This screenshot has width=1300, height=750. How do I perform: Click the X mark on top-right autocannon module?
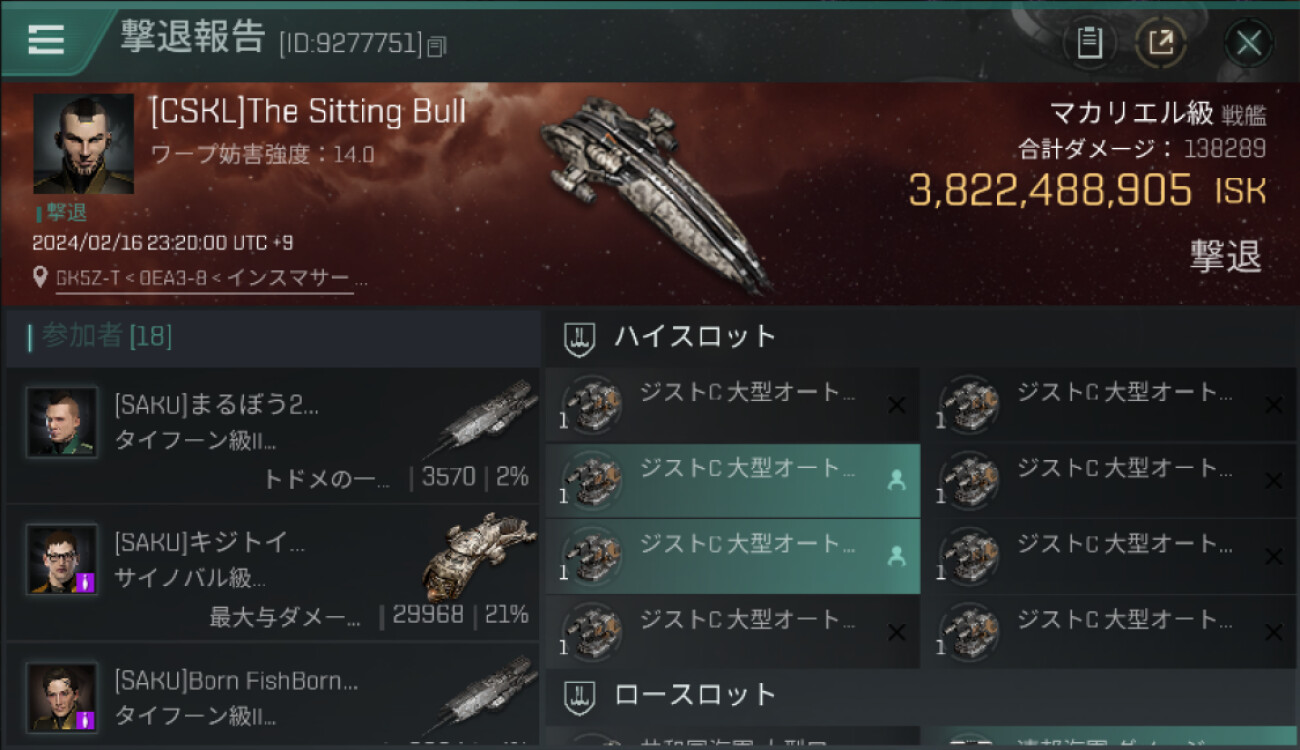1273,405
